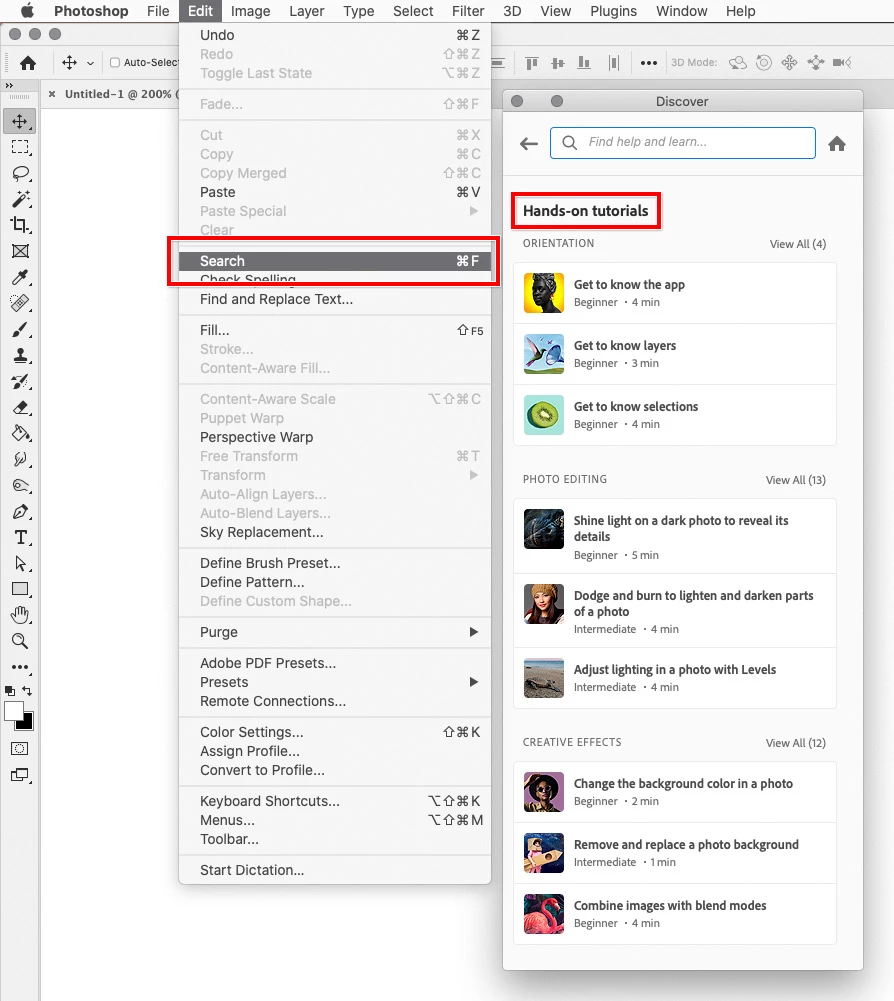The width and height of the screenshot is (894, 1001).
Task: Expand the Purge submenu
Action: pos(335,632)
